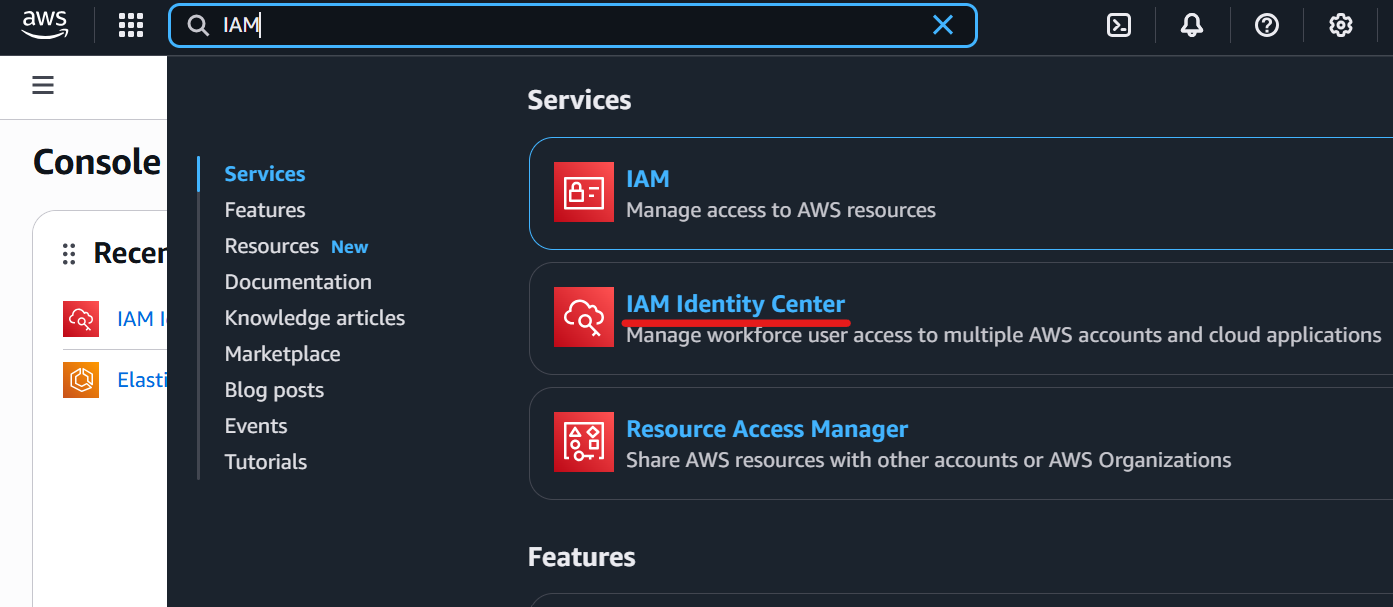Image resolution: width=1393 pixels, height=607 pixels.
Task: Toggle the hamburger navigation menu
Action: coord(43,85)
